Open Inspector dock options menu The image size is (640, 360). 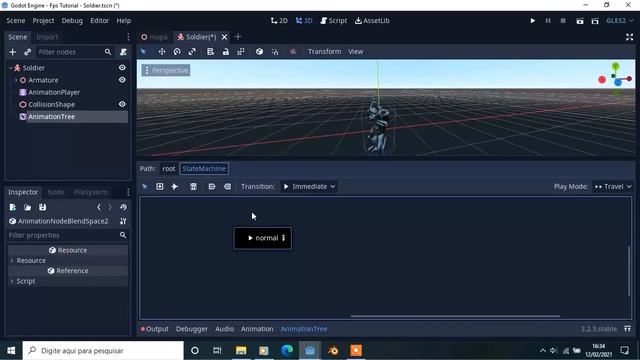128,192
